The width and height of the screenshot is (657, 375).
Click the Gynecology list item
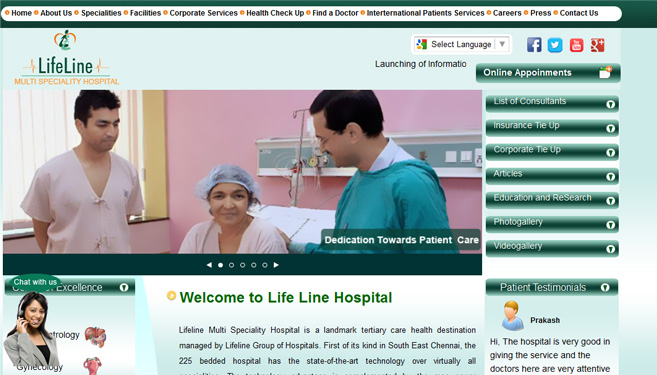[40, 367]
